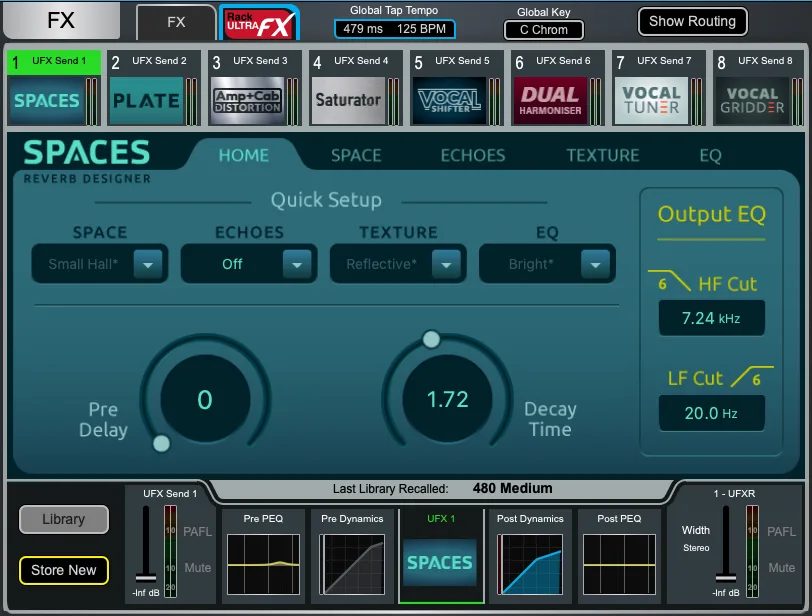Expand the EQ preset dropdown arrow
The height and width of the screenshot is (616, 812).
pos(595,265)
